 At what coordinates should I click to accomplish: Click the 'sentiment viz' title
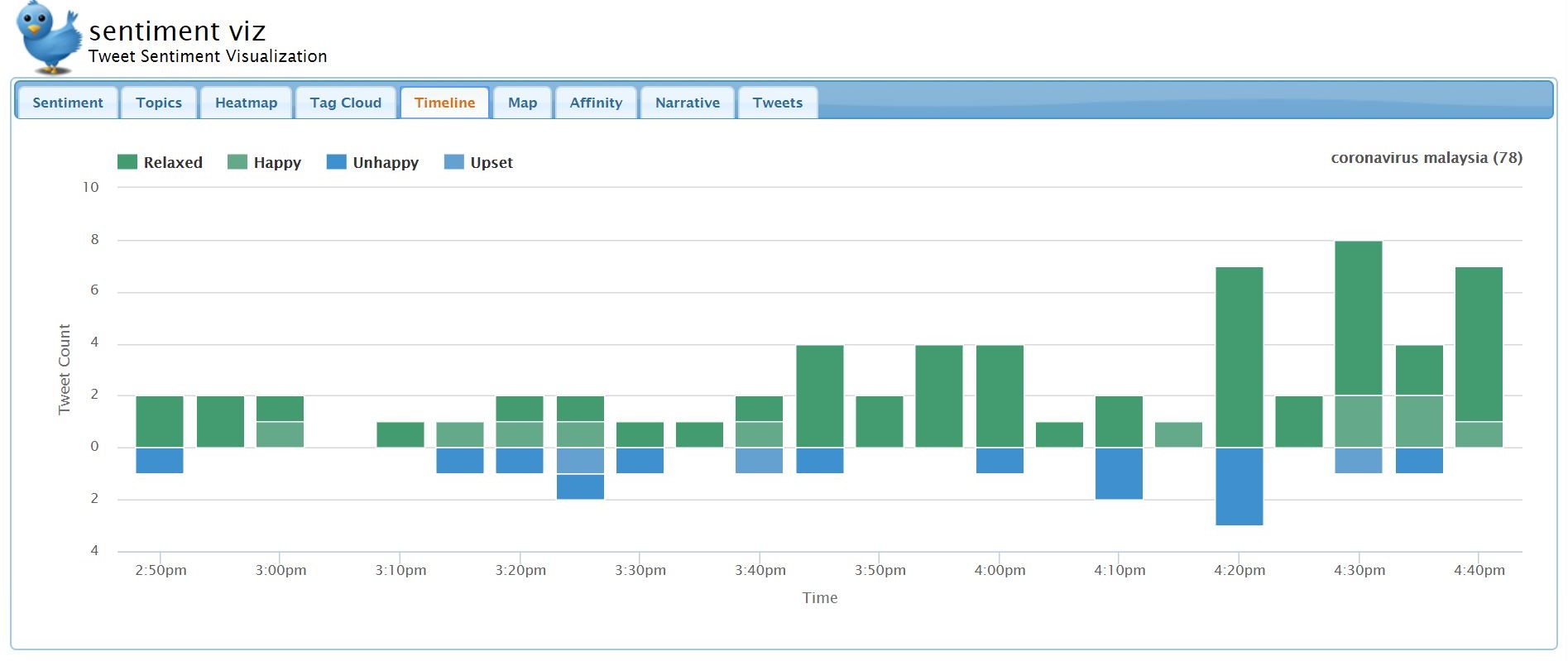tap(177, 31)
